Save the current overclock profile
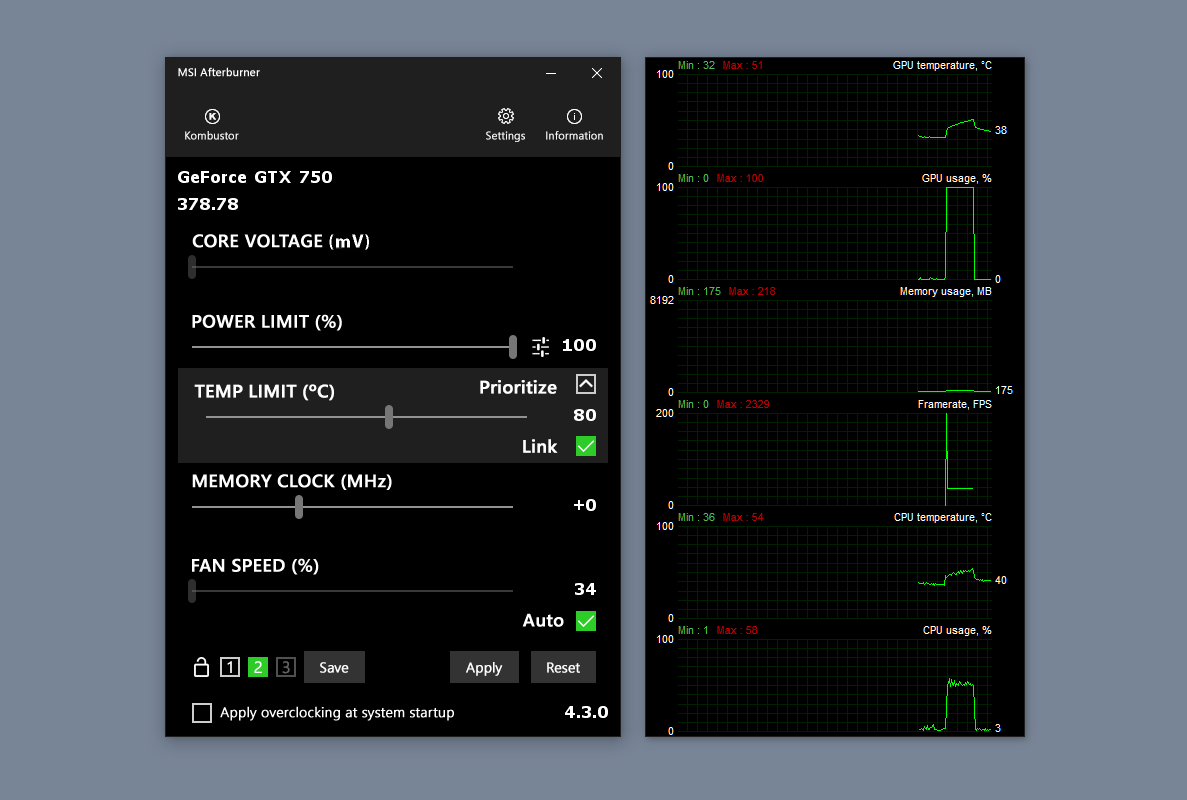 click(334, 666)
